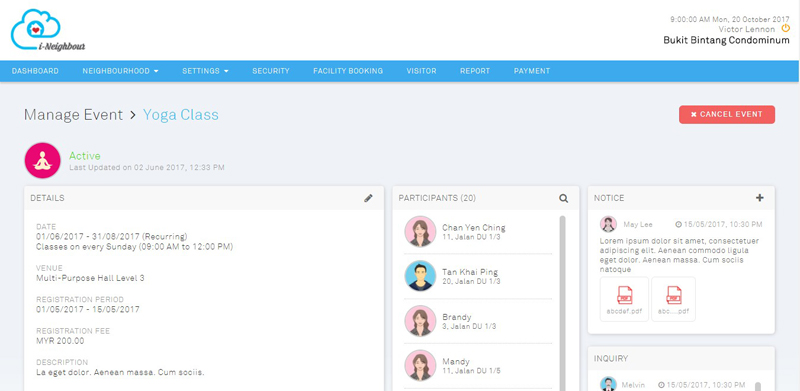The image size is (800, 391).
Task: Select the Tan Khai Ping name
Action: 470,272
